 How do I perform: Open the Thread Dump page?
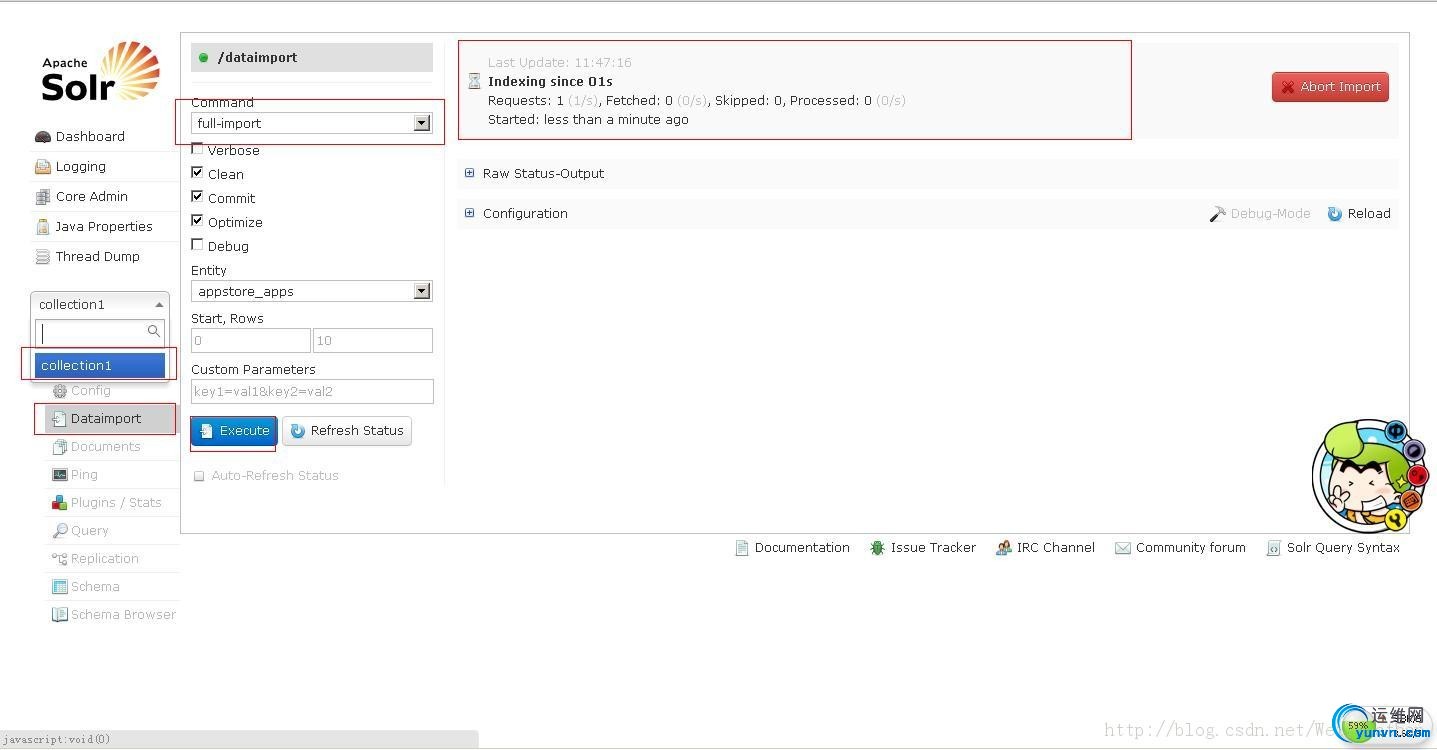pos(98,257)
